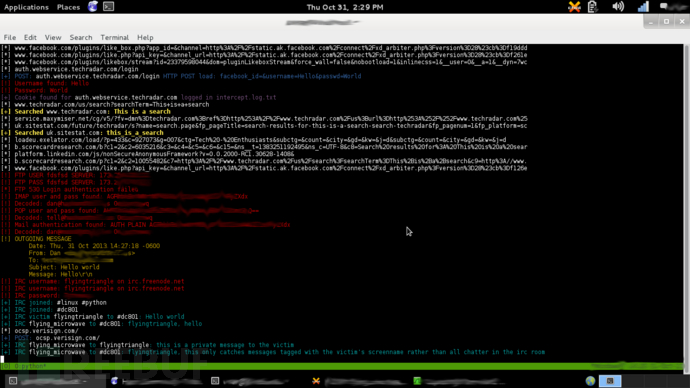Click the tmux python status bar
690x388 pixels.
click(342, 366)
